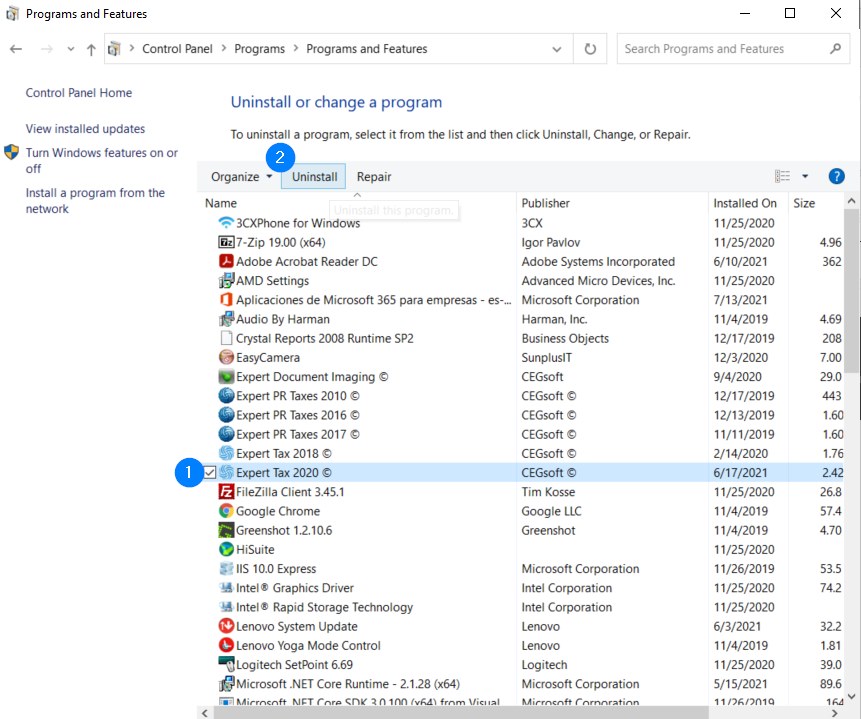Open the Organize dropdown menu
The width and height of the screenshot is (861, 719).
pyautogui.click(x=242, y=177)
